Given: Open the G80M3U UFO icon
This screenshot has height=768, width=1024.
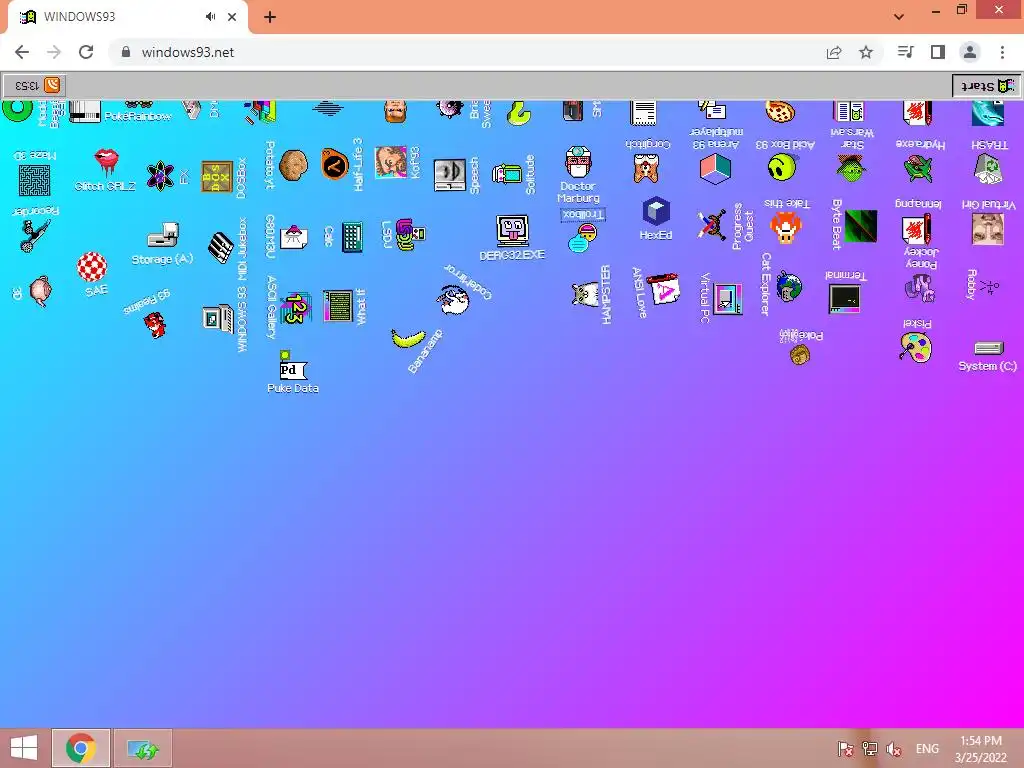Looking at the screenshot, I should pyautogui.click(x=294, y=236).
